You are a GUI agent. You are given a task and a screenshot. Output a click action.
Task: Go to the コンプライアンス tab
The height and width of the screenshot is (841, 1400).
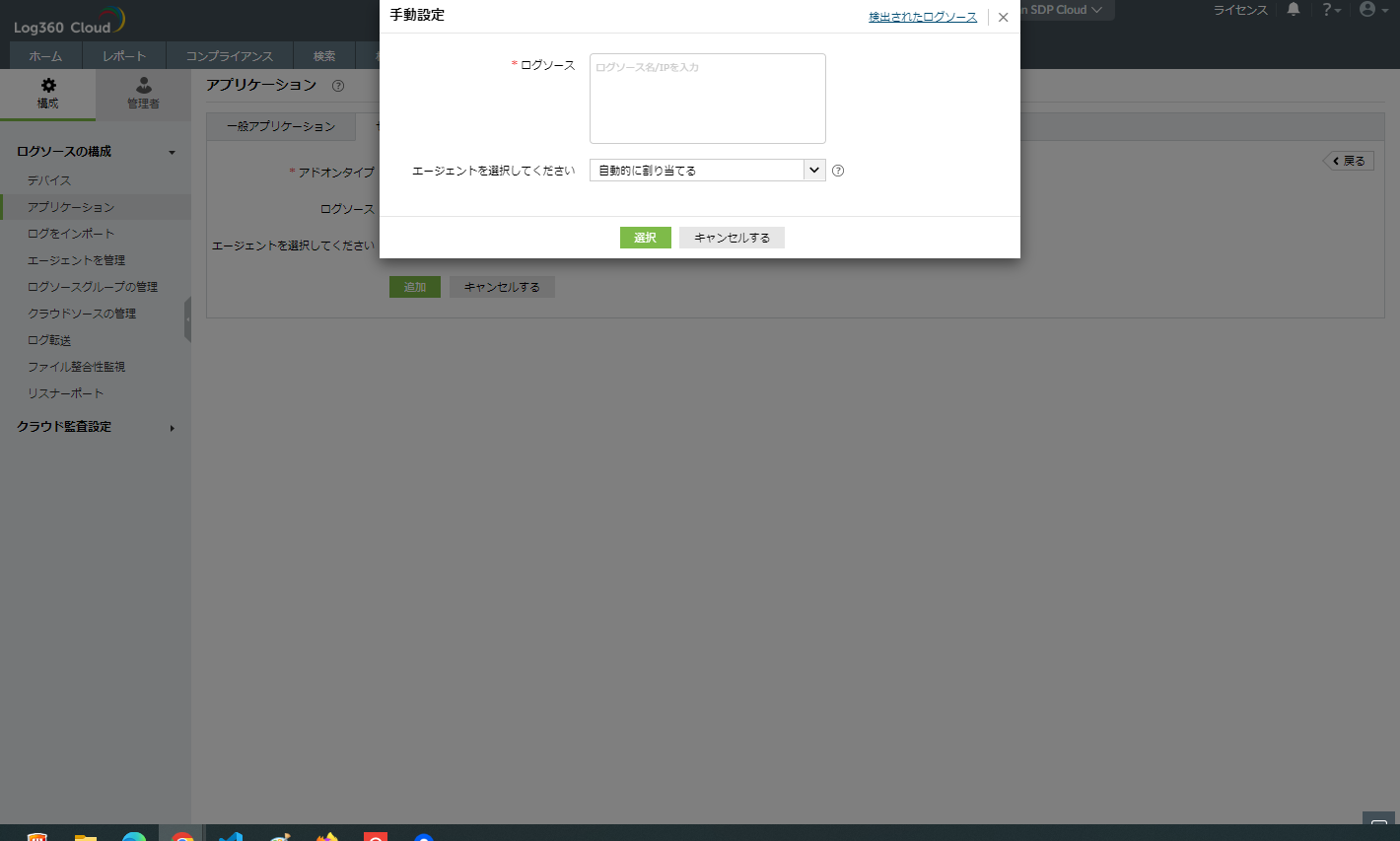click(230, 56)
